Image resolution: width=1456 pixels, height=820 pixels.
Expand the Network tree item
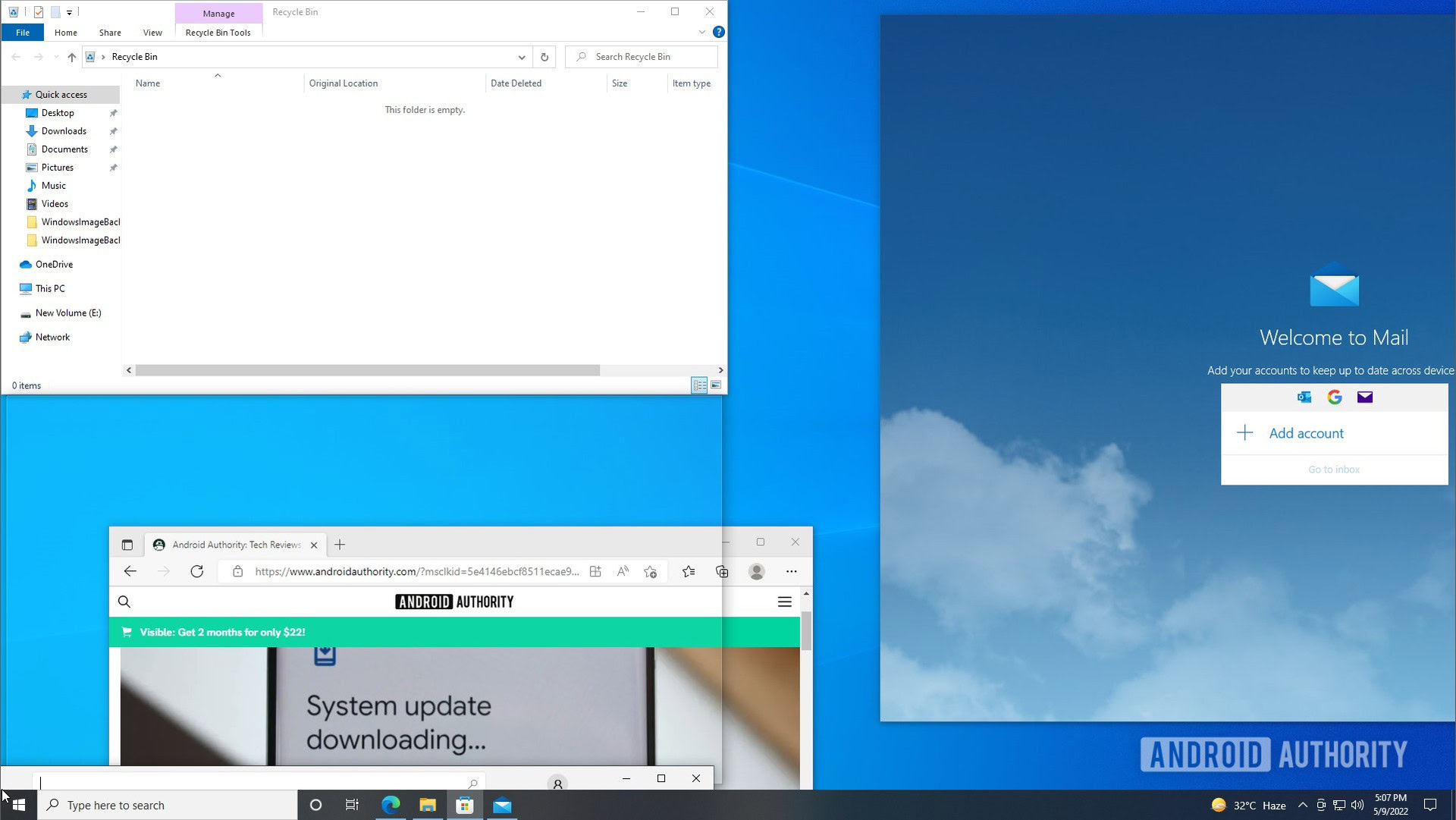coord(11,336)
